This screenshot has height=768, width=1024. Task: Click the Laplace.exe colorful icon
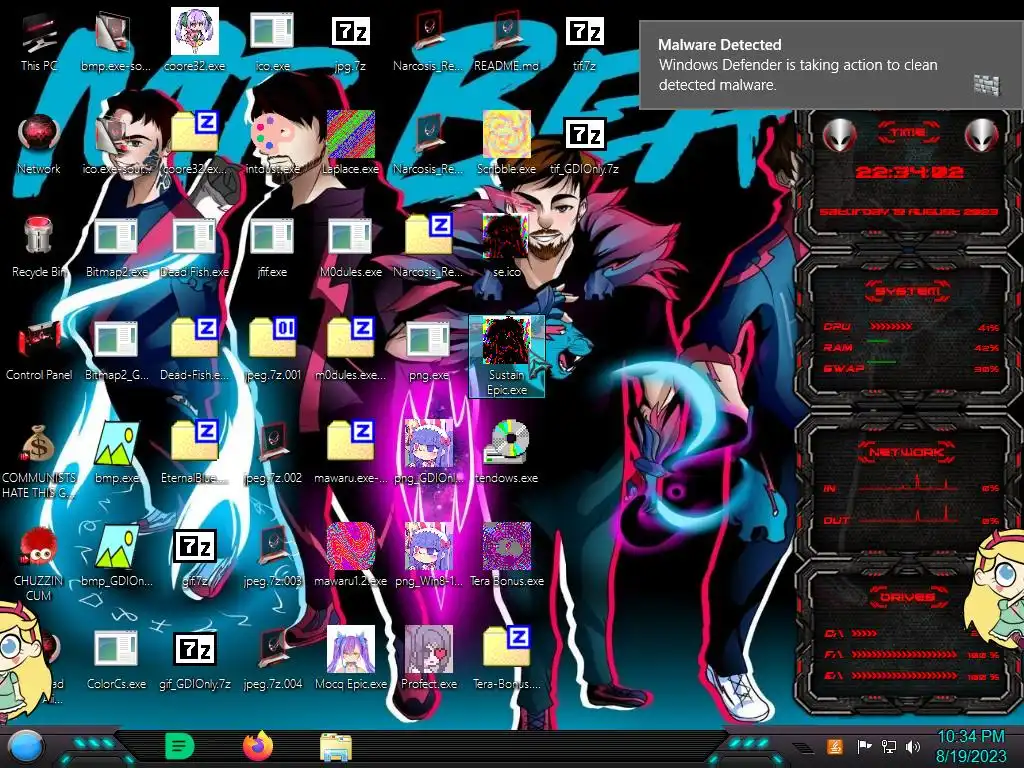click(351, 142)
